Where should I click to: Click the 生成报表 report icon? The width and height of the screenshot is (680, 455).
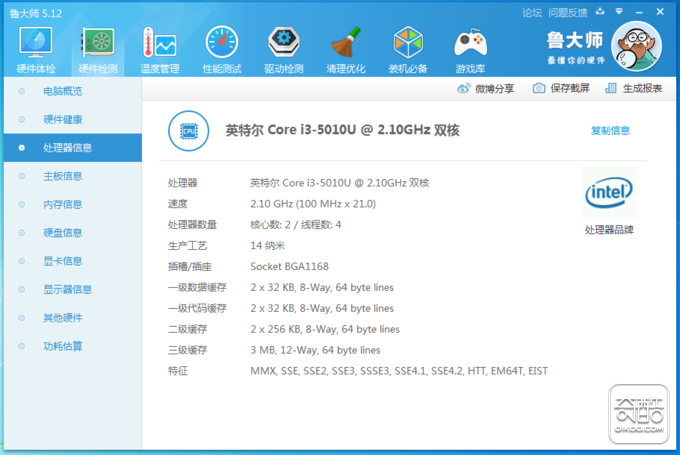tap(611, 88)
